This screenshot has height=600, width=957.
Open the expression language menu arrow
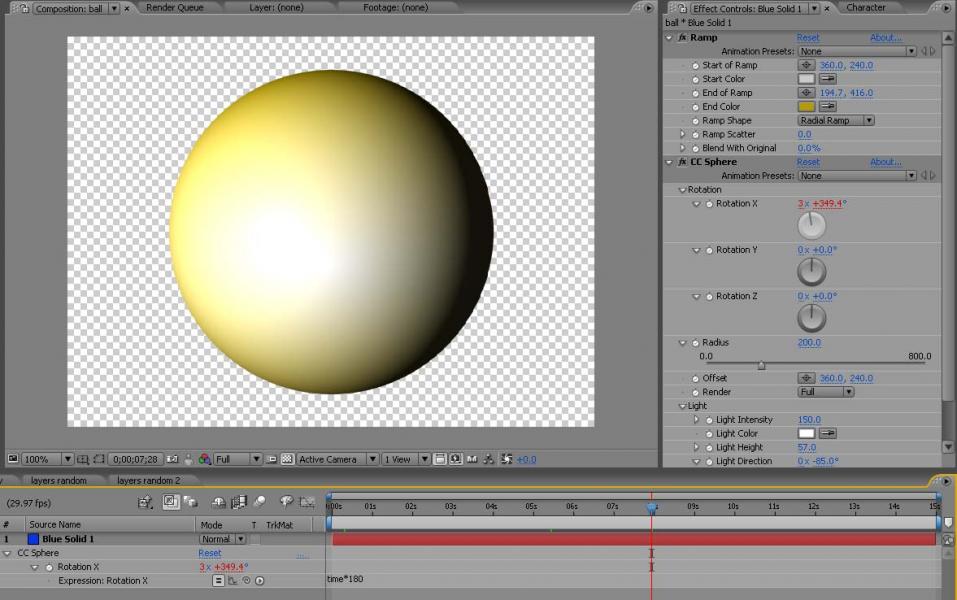[x=259, y=581]
